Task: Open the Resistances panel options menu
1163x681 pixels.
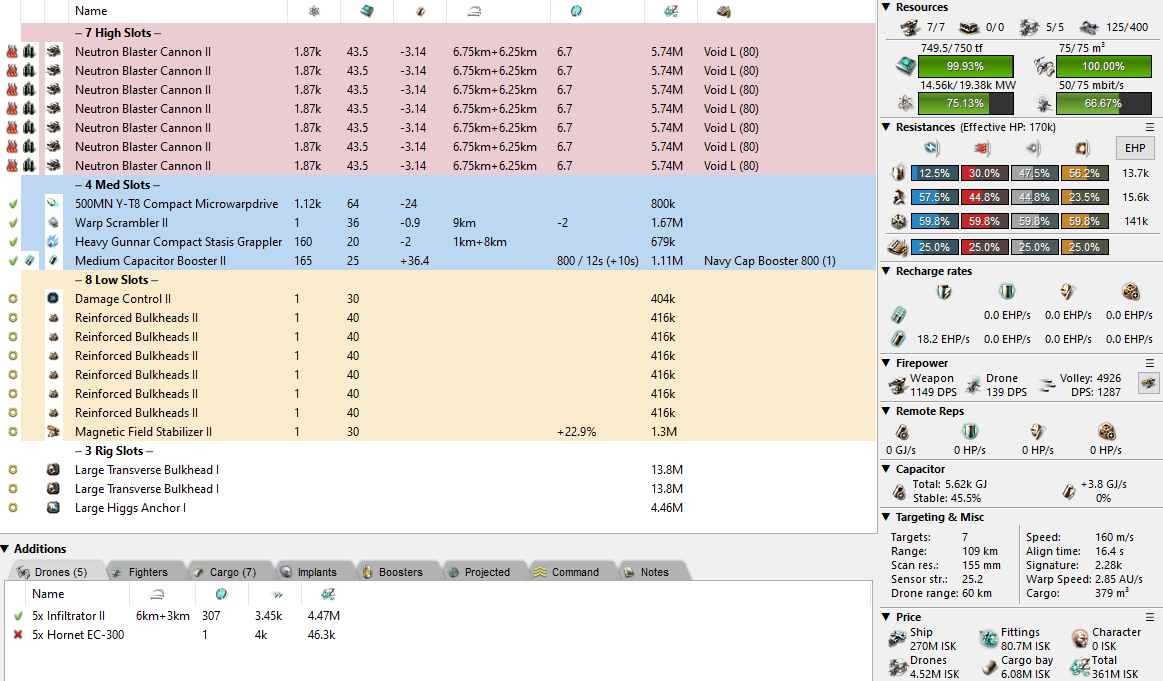Action: [x=1150, y=127]
